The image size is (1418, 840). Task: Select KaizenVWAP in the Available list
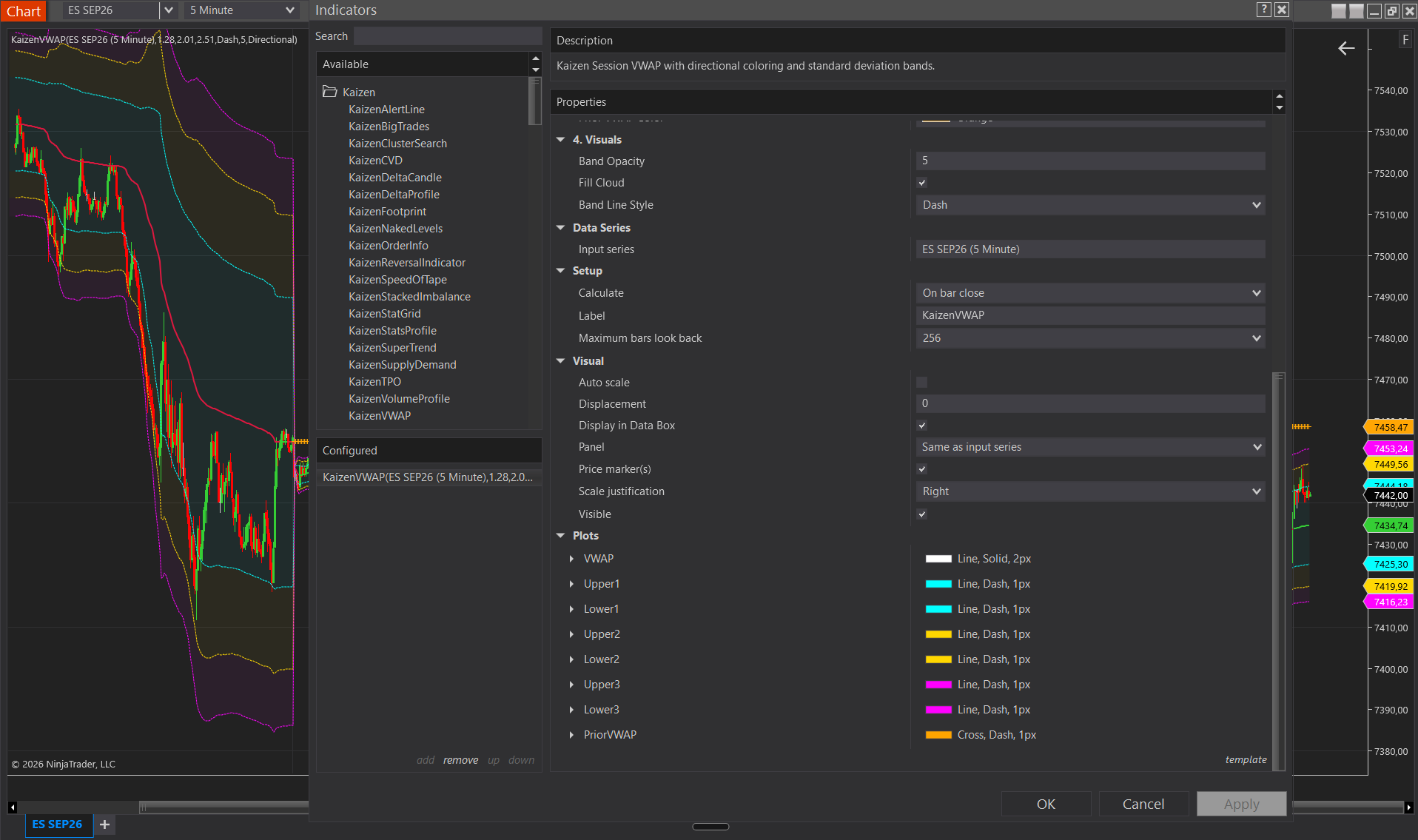click(380, 416)
